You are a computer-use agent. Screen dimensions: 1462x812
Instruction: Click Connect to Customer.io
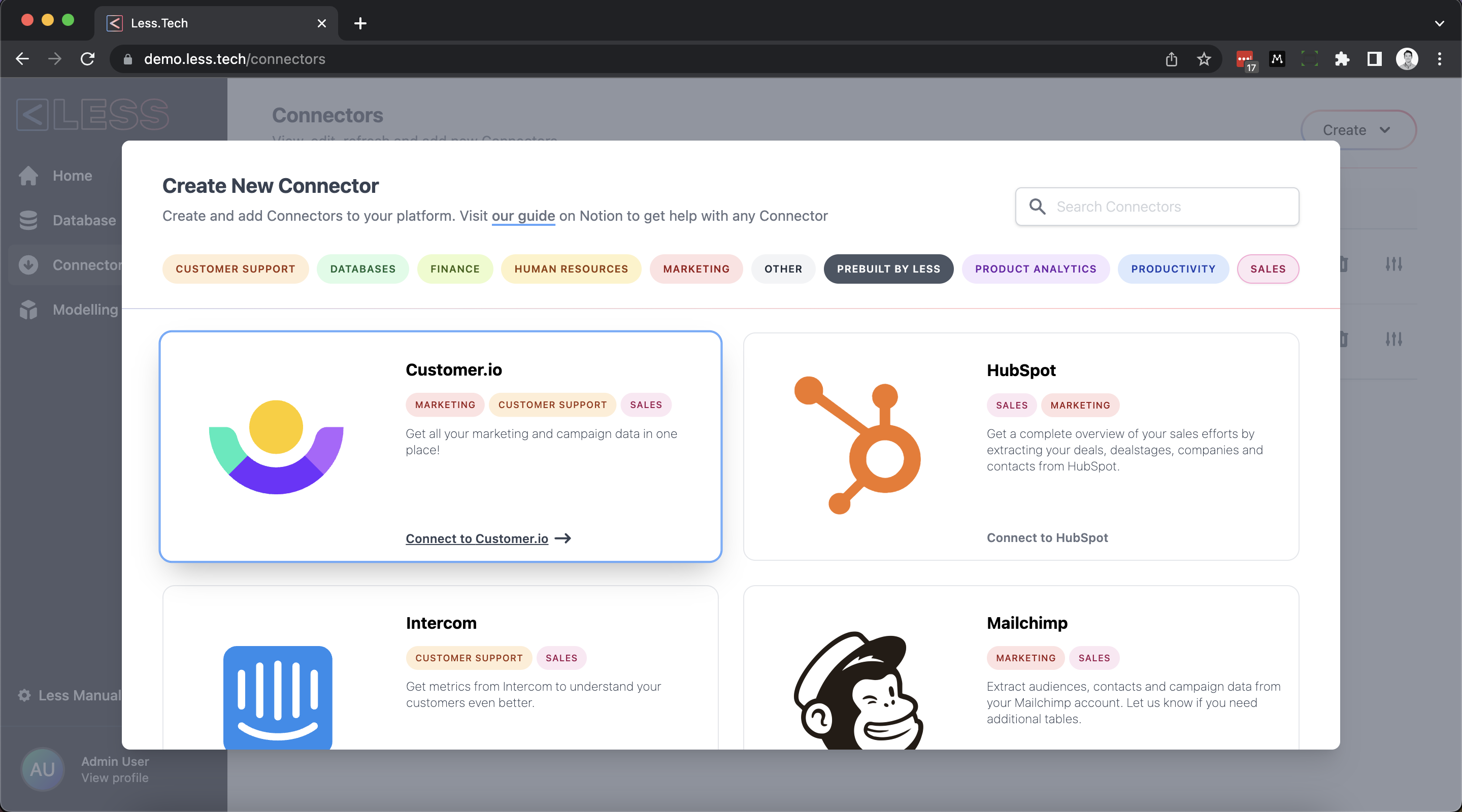click(477, 538)
